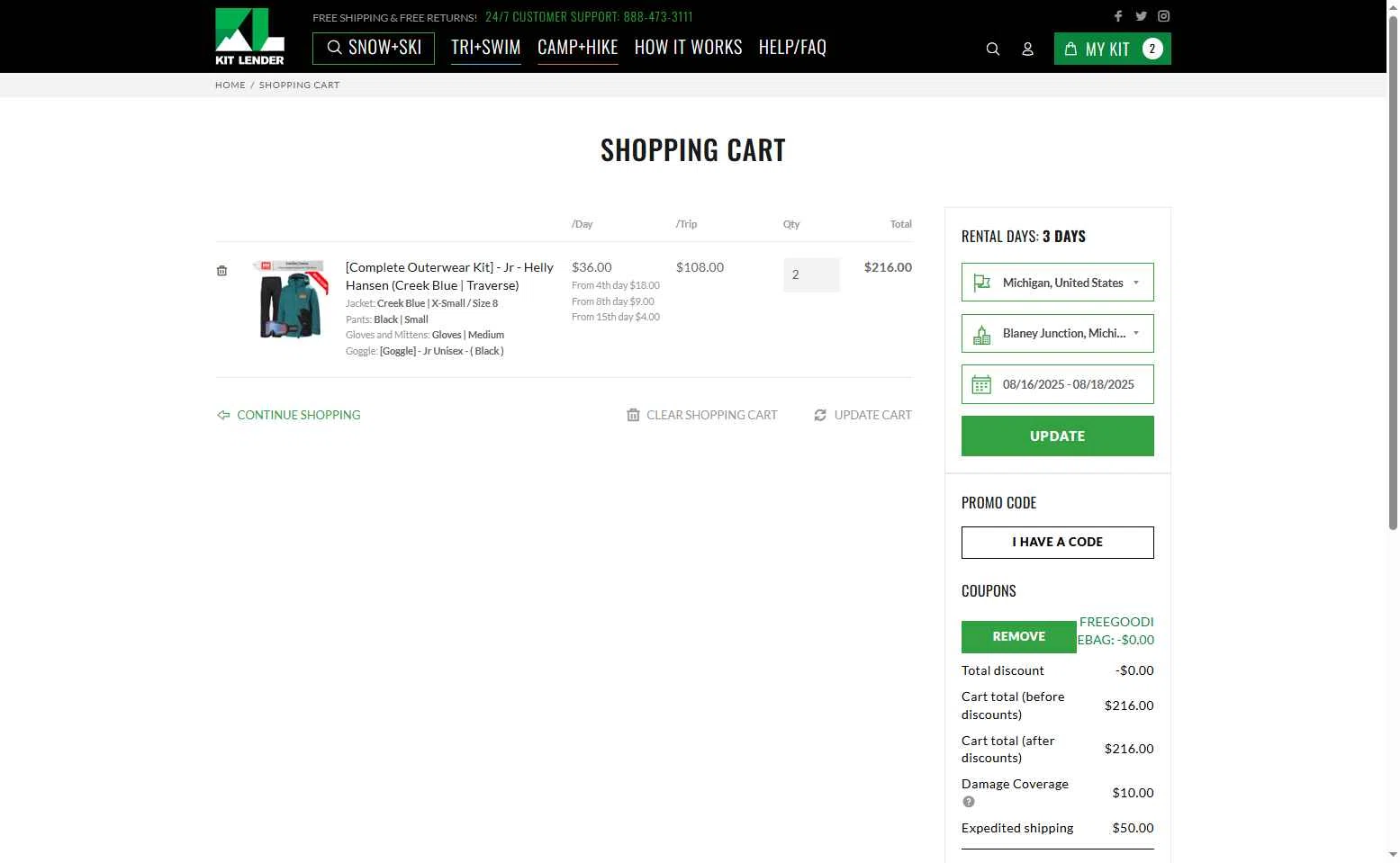Click SHOPPING CART breadcrumb
Screen dimensions: 1400x863
[300, 85]
